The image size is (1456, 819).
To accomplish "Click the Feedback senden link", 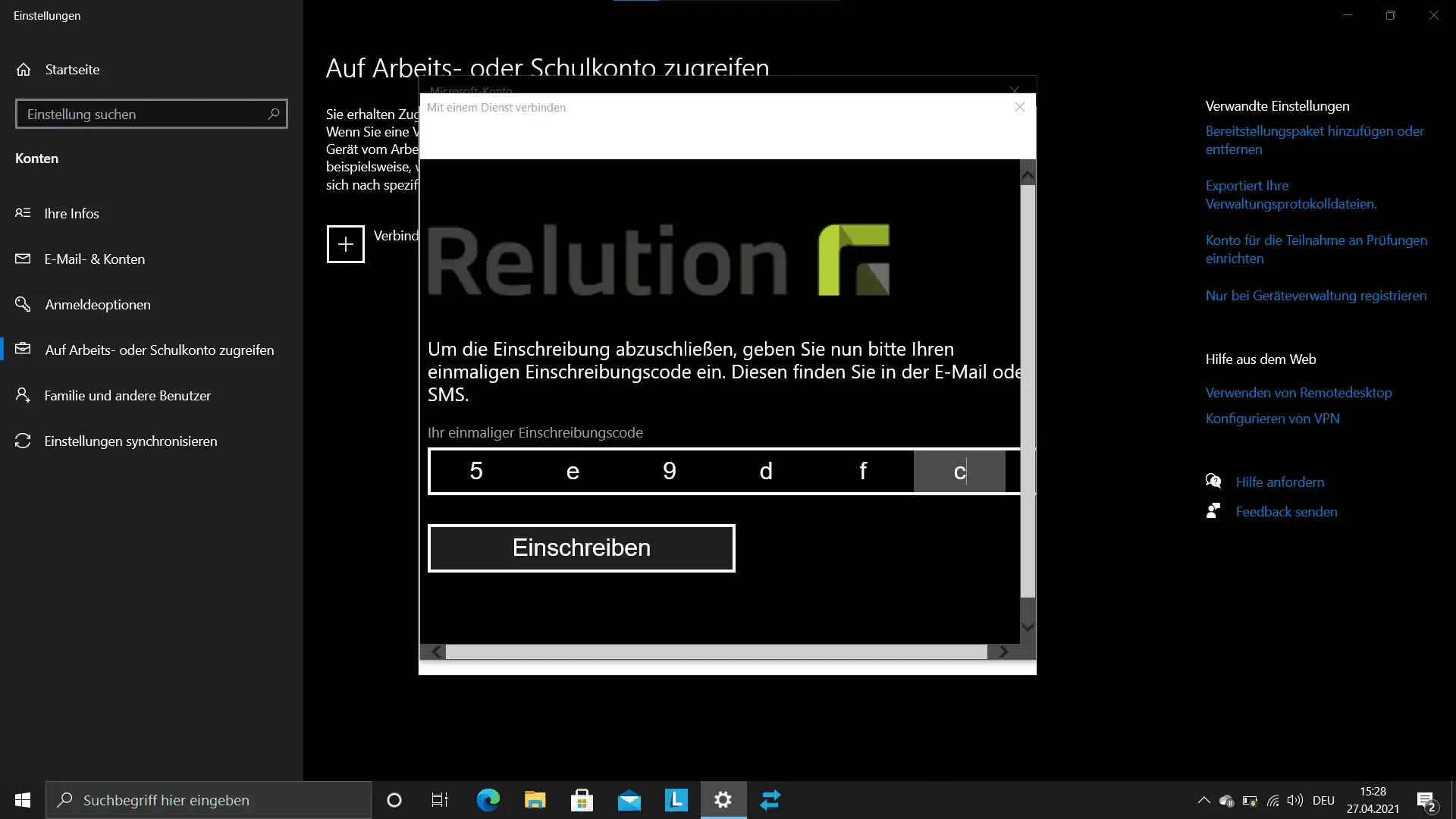I will coord(1286,512).
